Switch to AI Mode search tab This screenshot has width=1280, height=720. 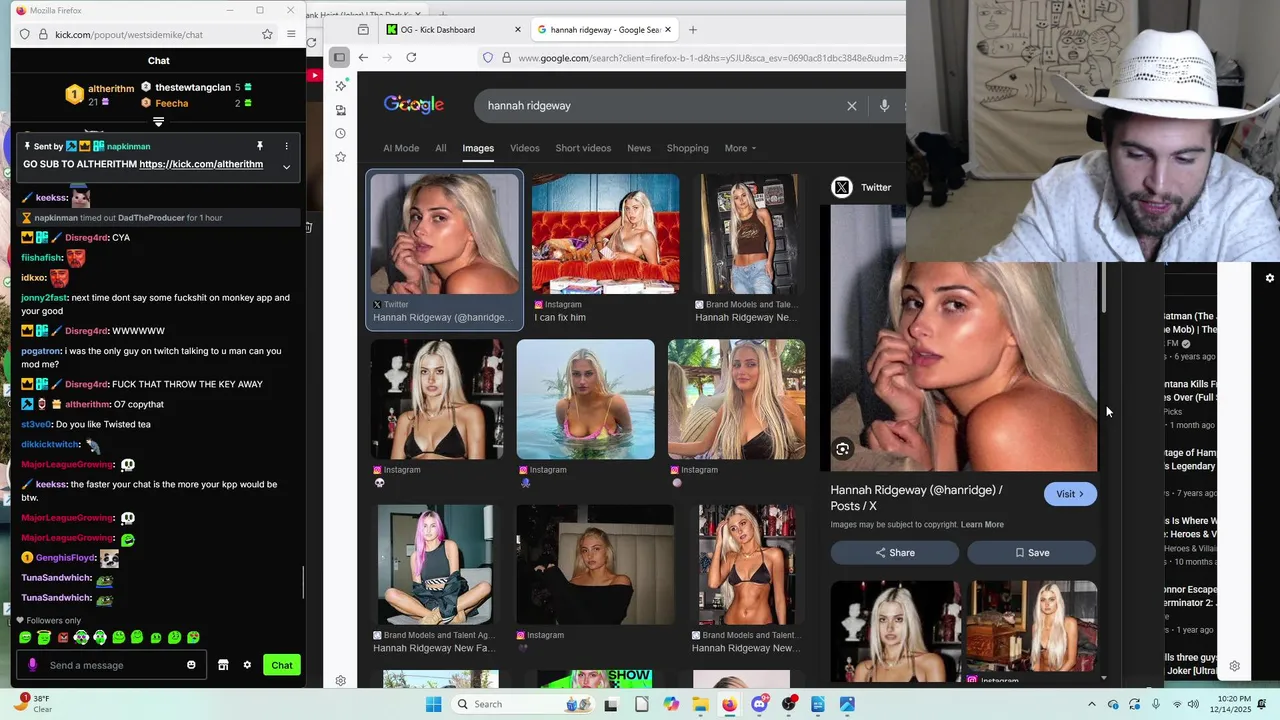[401, 148]
